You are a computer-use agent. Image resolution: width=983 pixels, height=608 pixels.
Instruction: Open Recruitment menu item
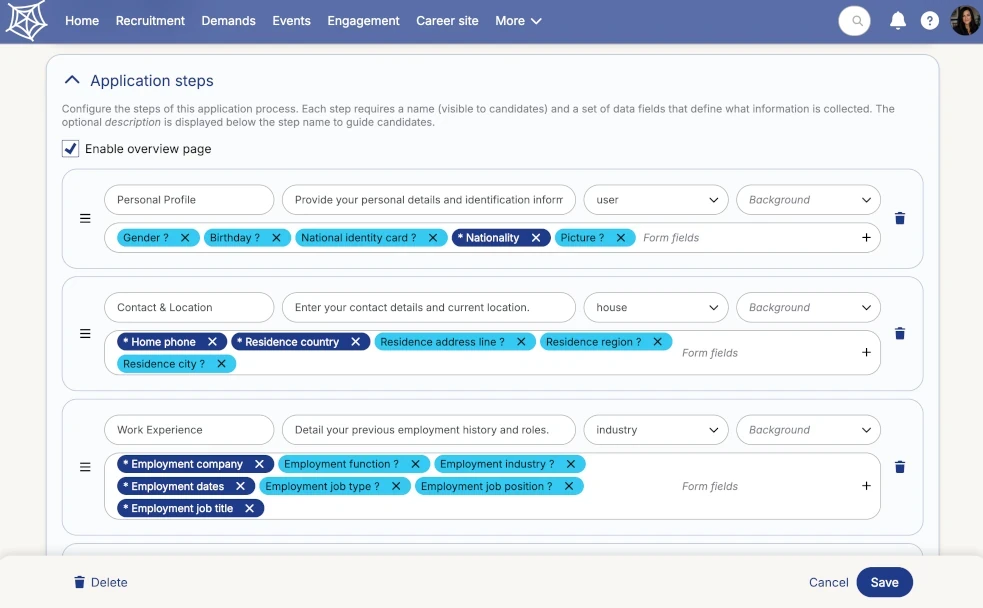pos(150,21)
